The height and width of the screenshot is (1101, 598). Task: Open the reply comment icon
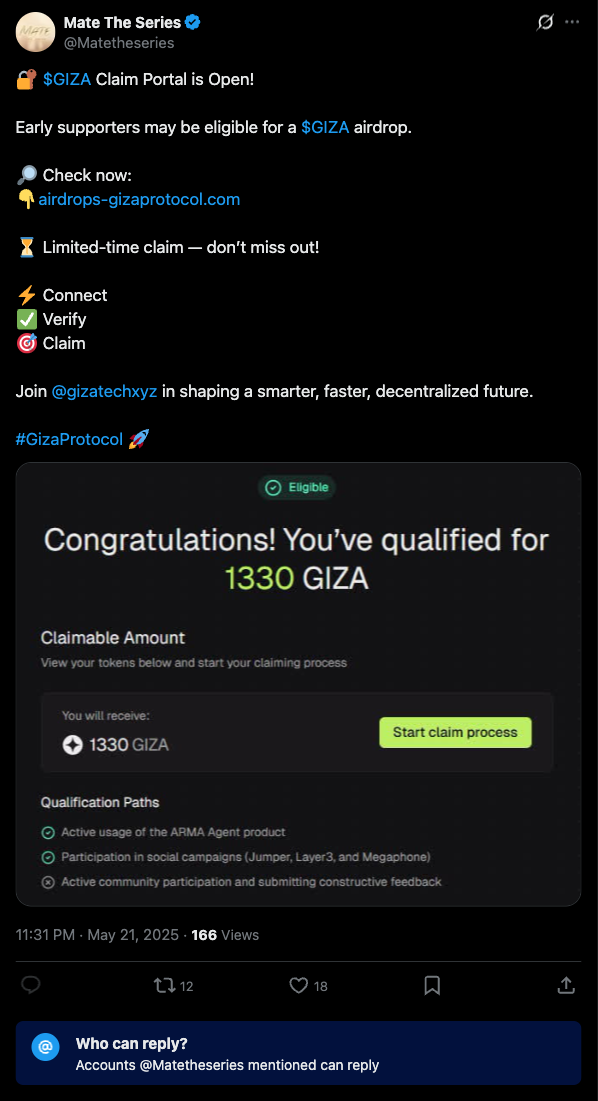(x=30, y=985)
